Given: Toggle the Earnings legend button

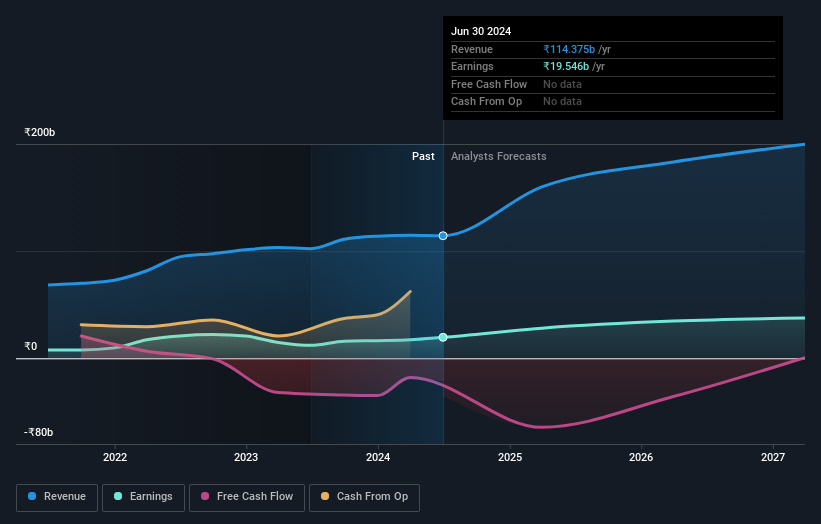Looking at the screenshot, I should click(143, 497).
